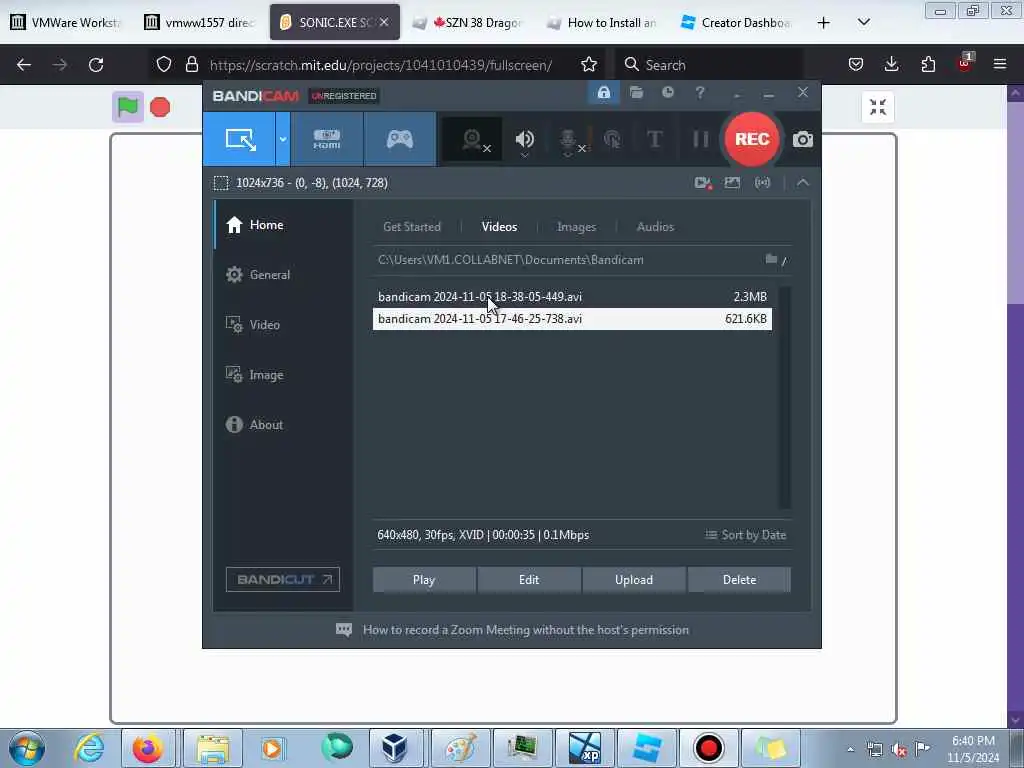Image resolution: width=1024 pixels, height=768 pixels.
Task: Save page to Pocket icon
Action: (856, 65)
